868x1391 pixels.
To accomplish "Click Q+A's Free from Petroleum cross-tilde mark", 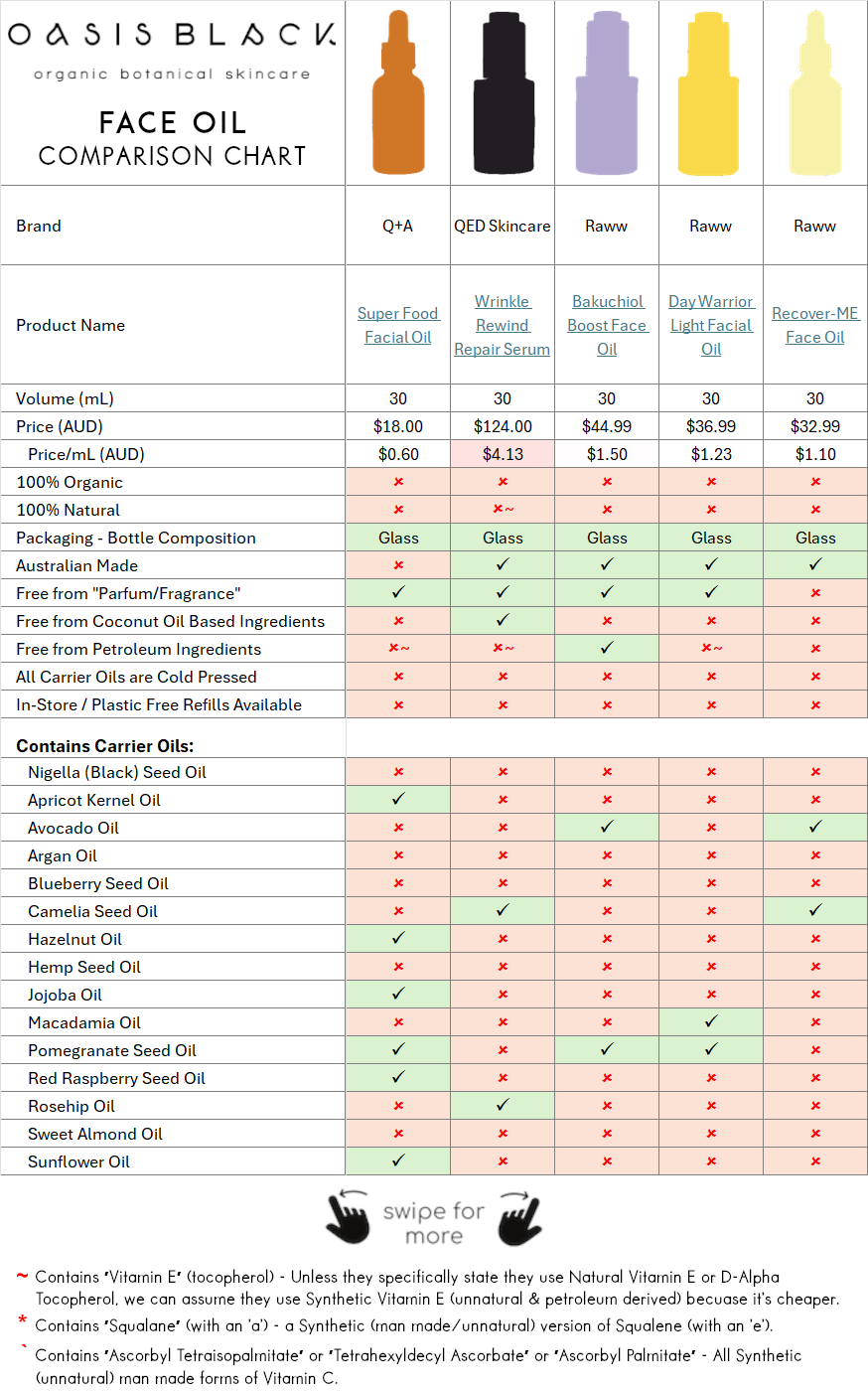I will (398, 648).
